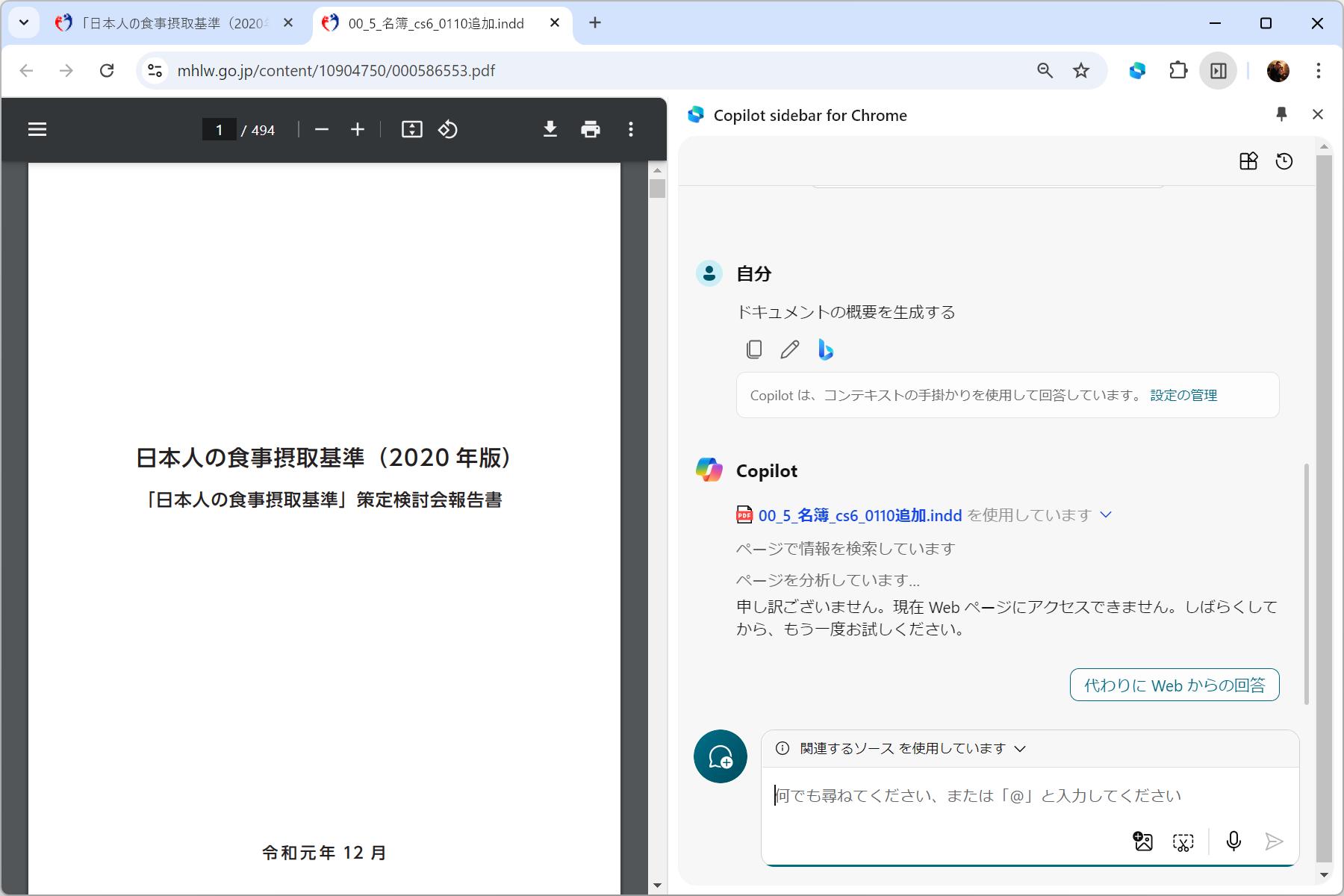Zoom out the PDF with minus icon
1344x896 pixels.
pyautogui.click(x=322, y=130)
